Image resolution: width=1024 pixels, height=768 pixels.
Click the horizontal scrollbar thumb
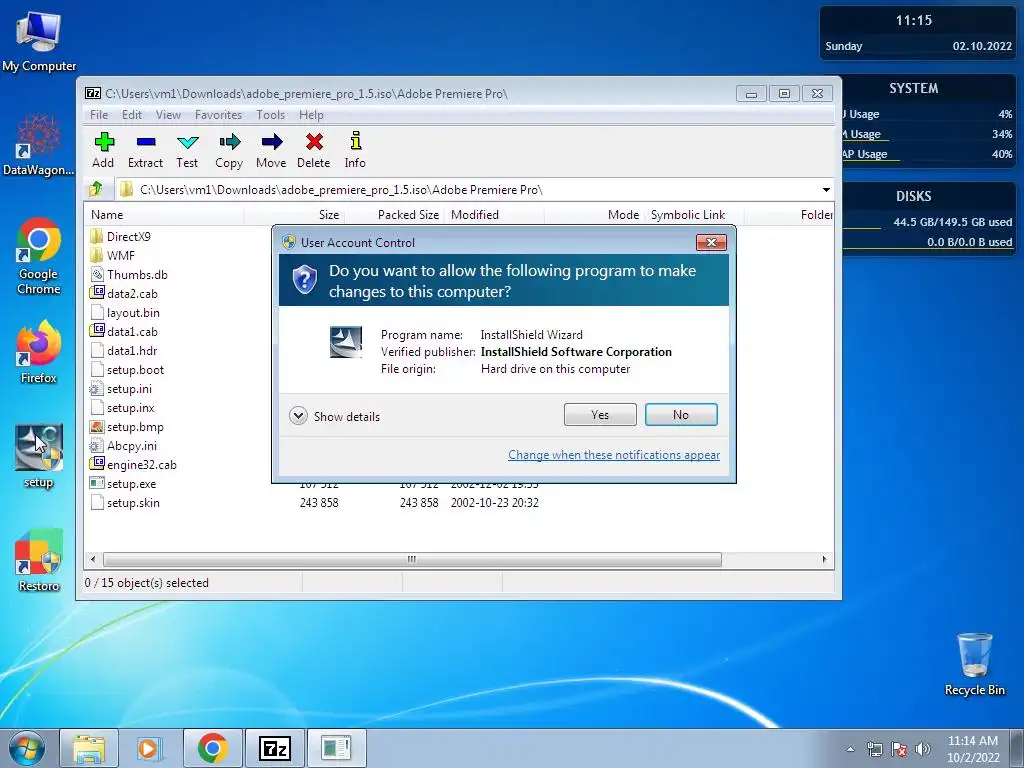tap(412, 560)
